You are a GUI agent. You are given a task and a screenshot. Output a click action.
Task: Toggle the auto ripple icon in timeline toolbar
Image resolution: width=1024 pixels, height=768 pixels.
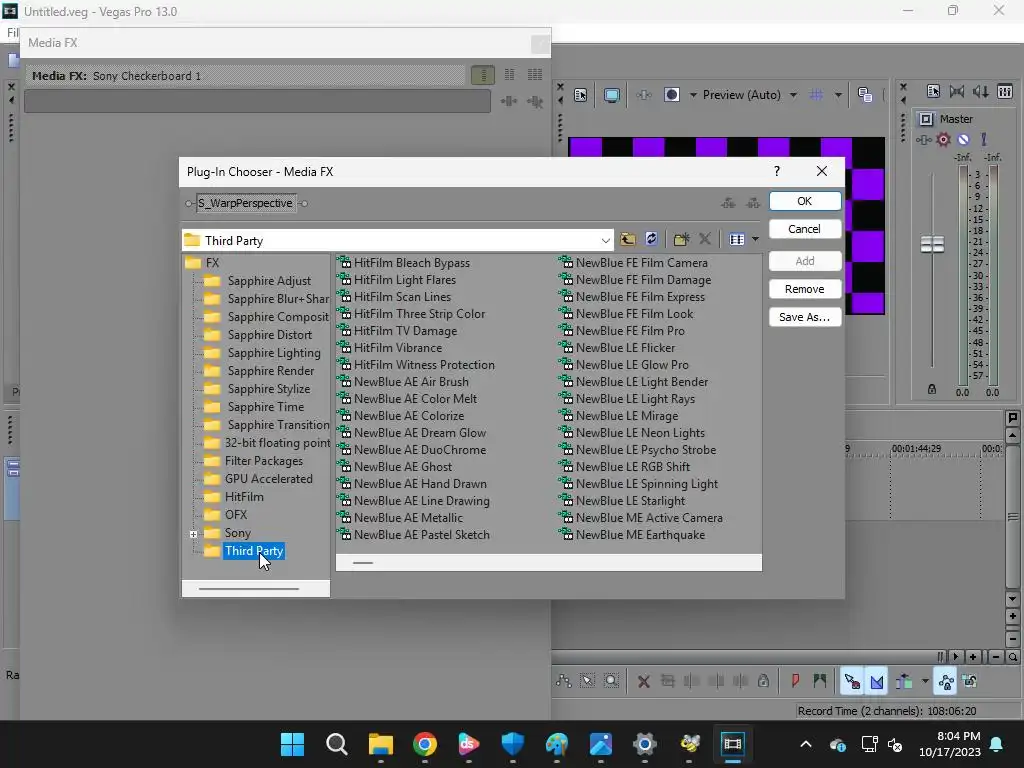click(x=904, y=681)
